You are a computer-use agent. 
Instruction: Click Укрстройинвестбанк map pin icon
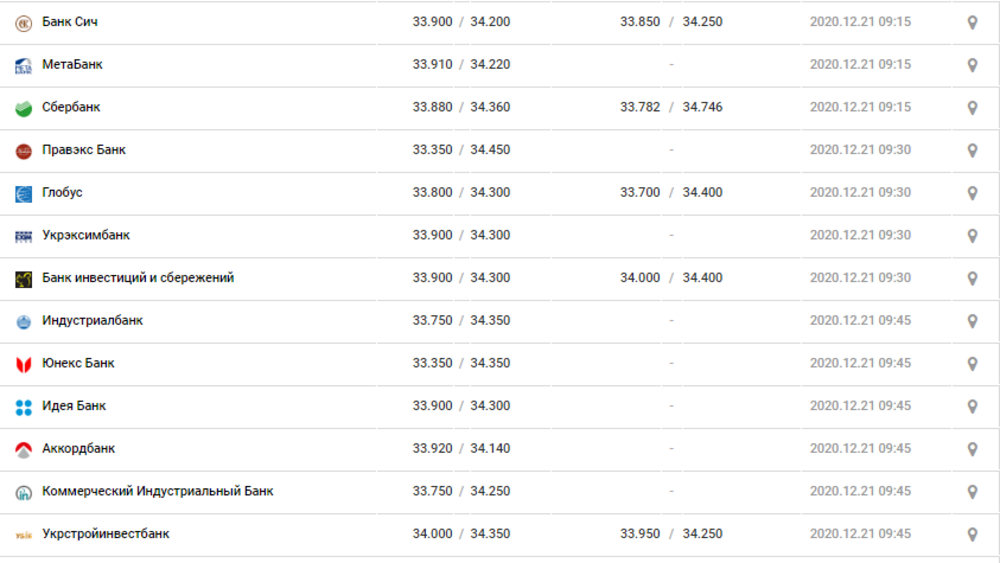click(x=972, y=535)
